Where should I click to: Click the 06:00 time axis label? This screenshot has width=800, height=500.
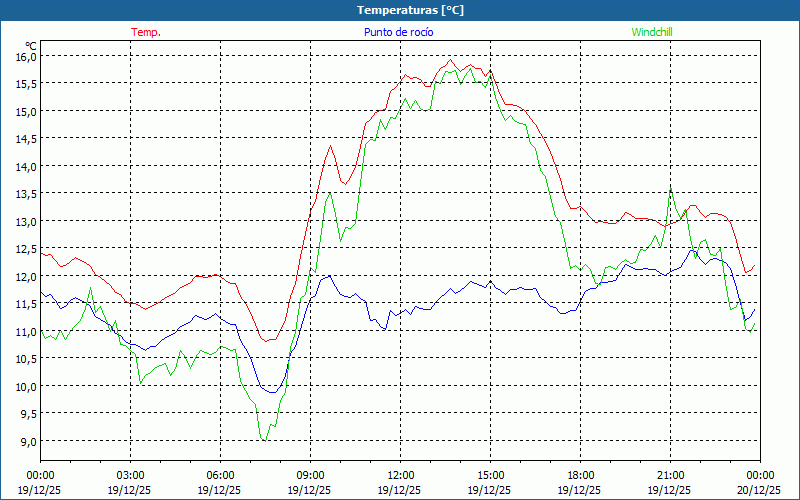220,475
